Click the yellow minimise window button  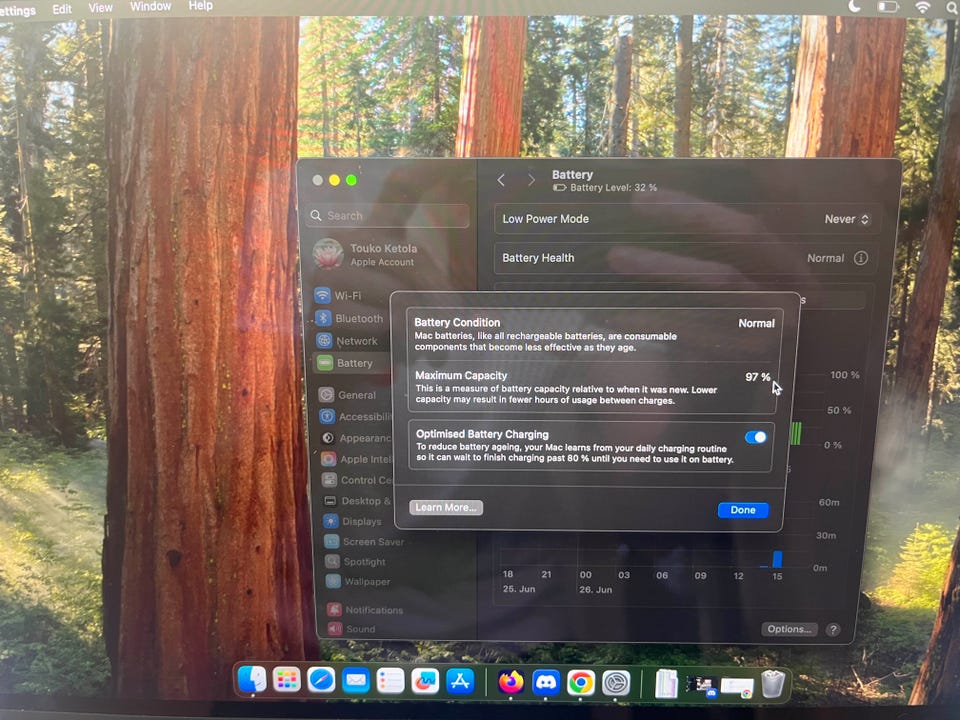click(334, 180)
